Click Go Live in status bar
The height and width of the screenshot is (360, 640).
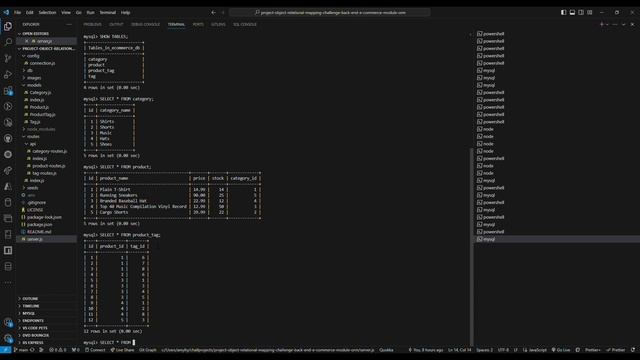point(561,350)
